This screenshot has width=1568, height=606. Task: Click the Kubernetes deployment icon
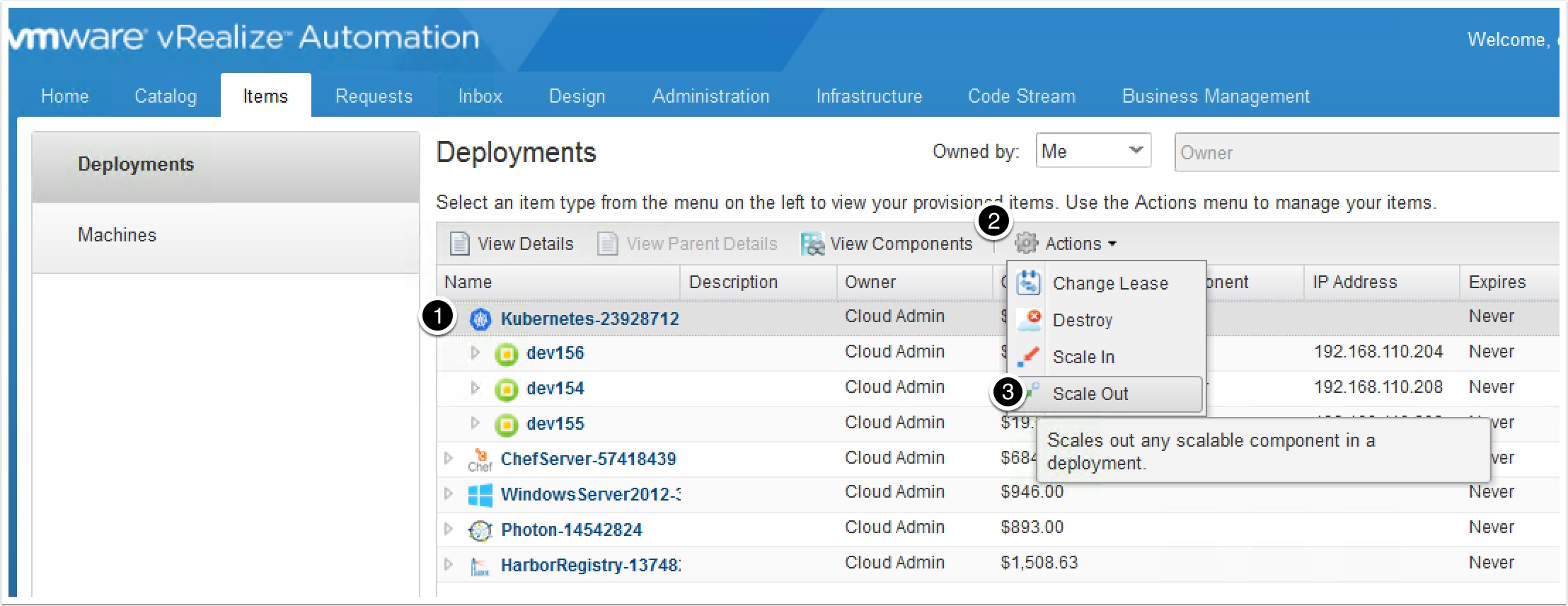point(480,319)
